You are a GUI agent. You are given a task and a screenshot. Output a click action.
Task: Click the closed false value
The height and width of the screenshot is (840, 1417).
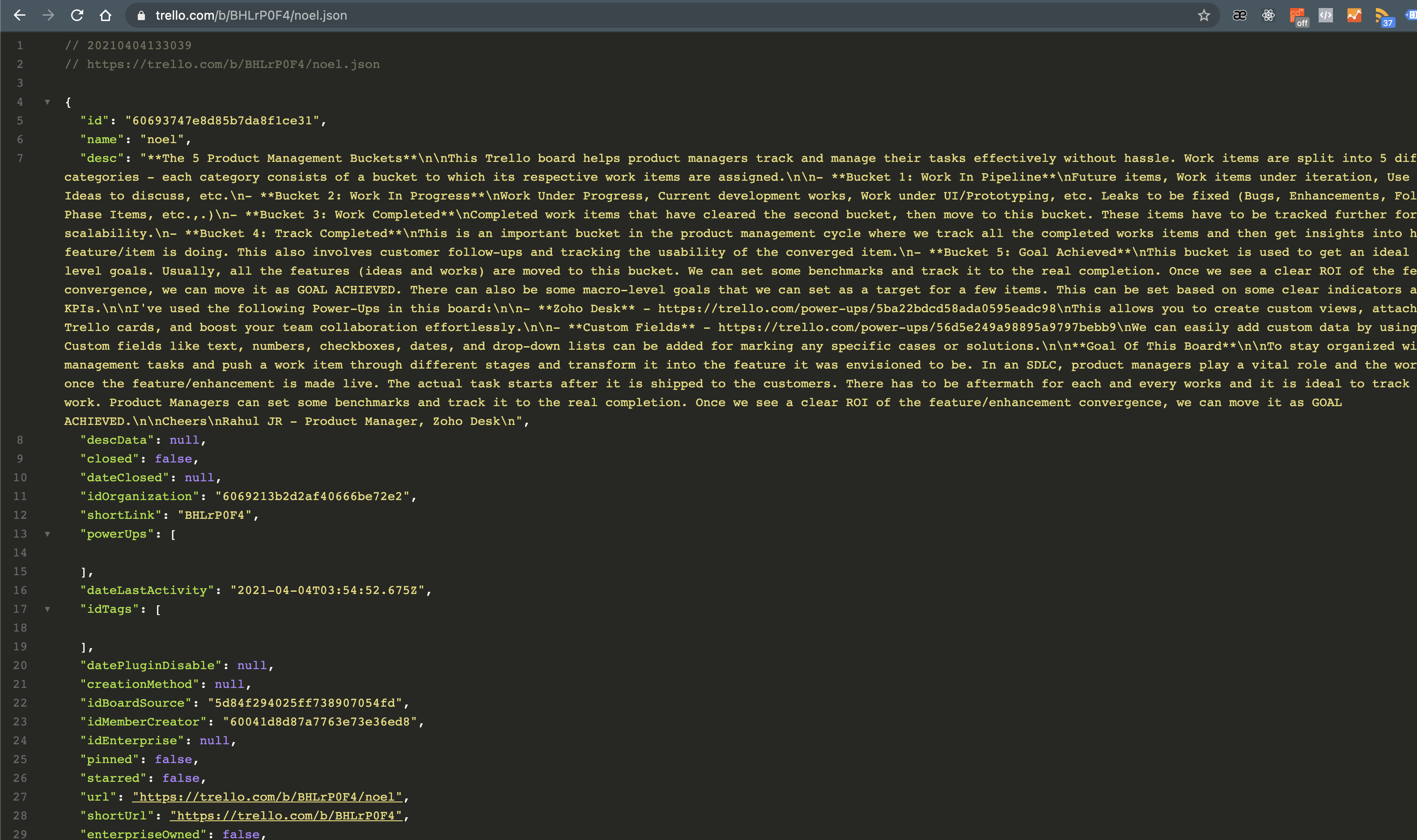(x=173, y=458)
